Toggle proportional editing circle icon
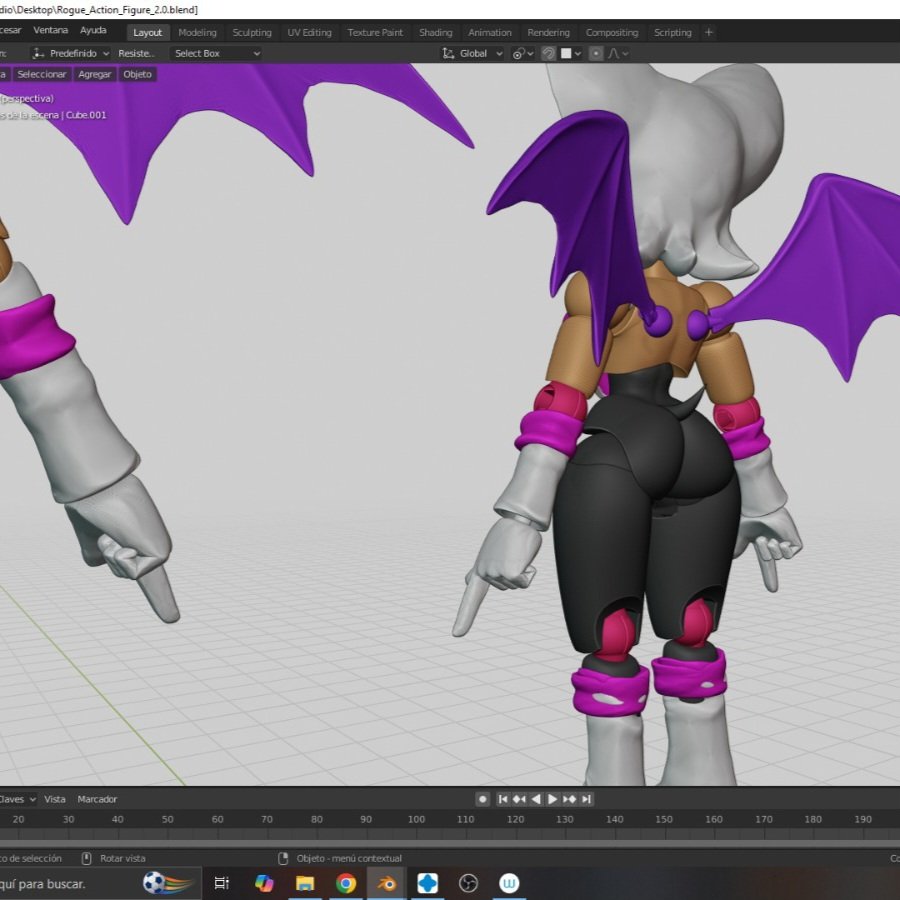 596,53
